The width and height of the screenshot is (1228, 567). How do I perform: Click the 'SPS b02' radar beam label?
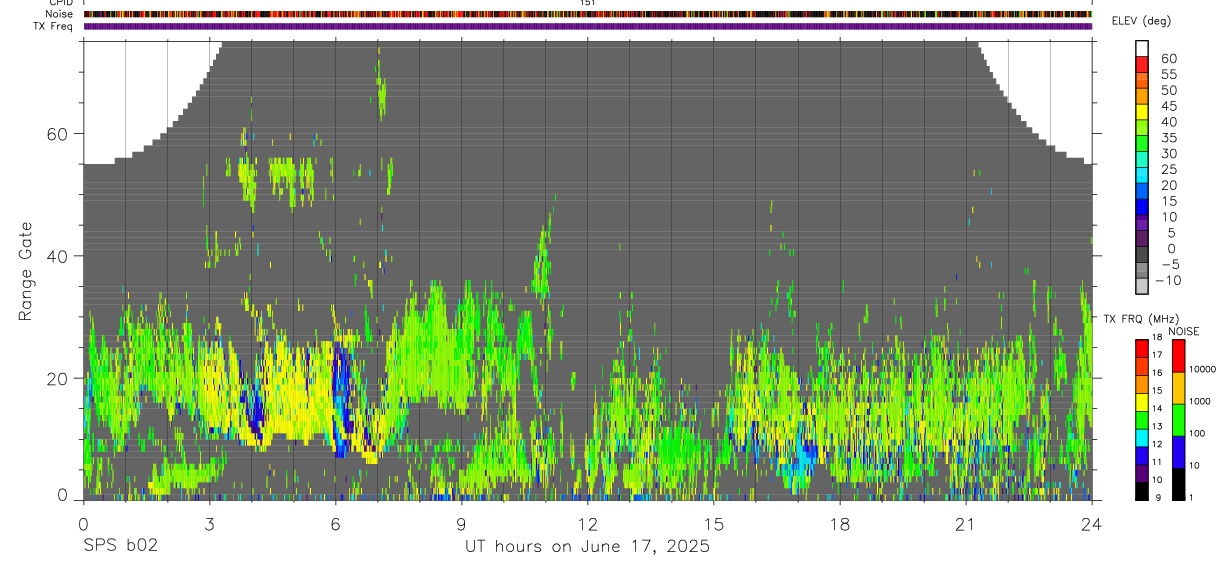click(120, 546)
